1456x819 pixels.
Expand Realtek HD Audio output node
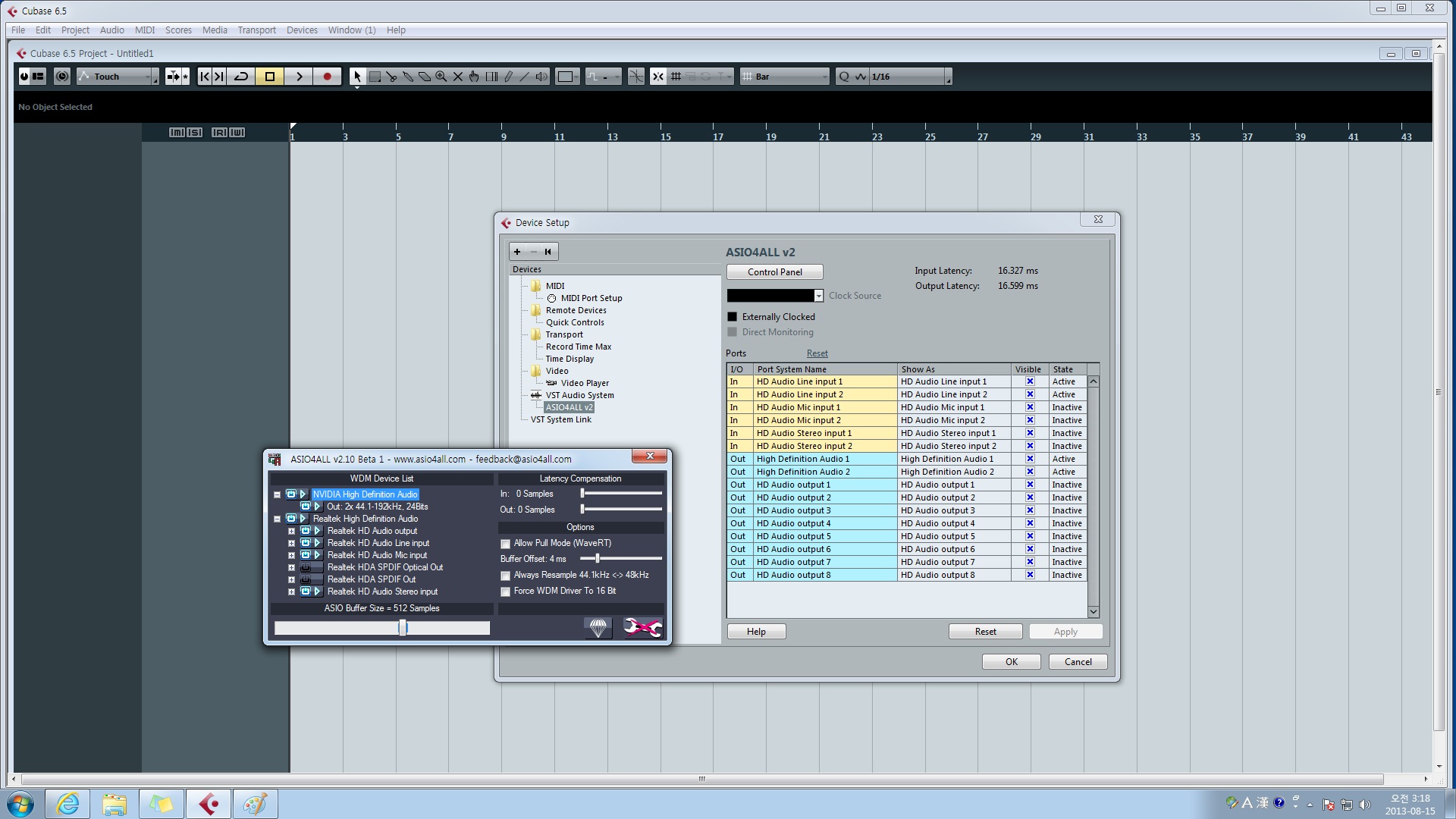pyautogui.click(x=291, y=531)
